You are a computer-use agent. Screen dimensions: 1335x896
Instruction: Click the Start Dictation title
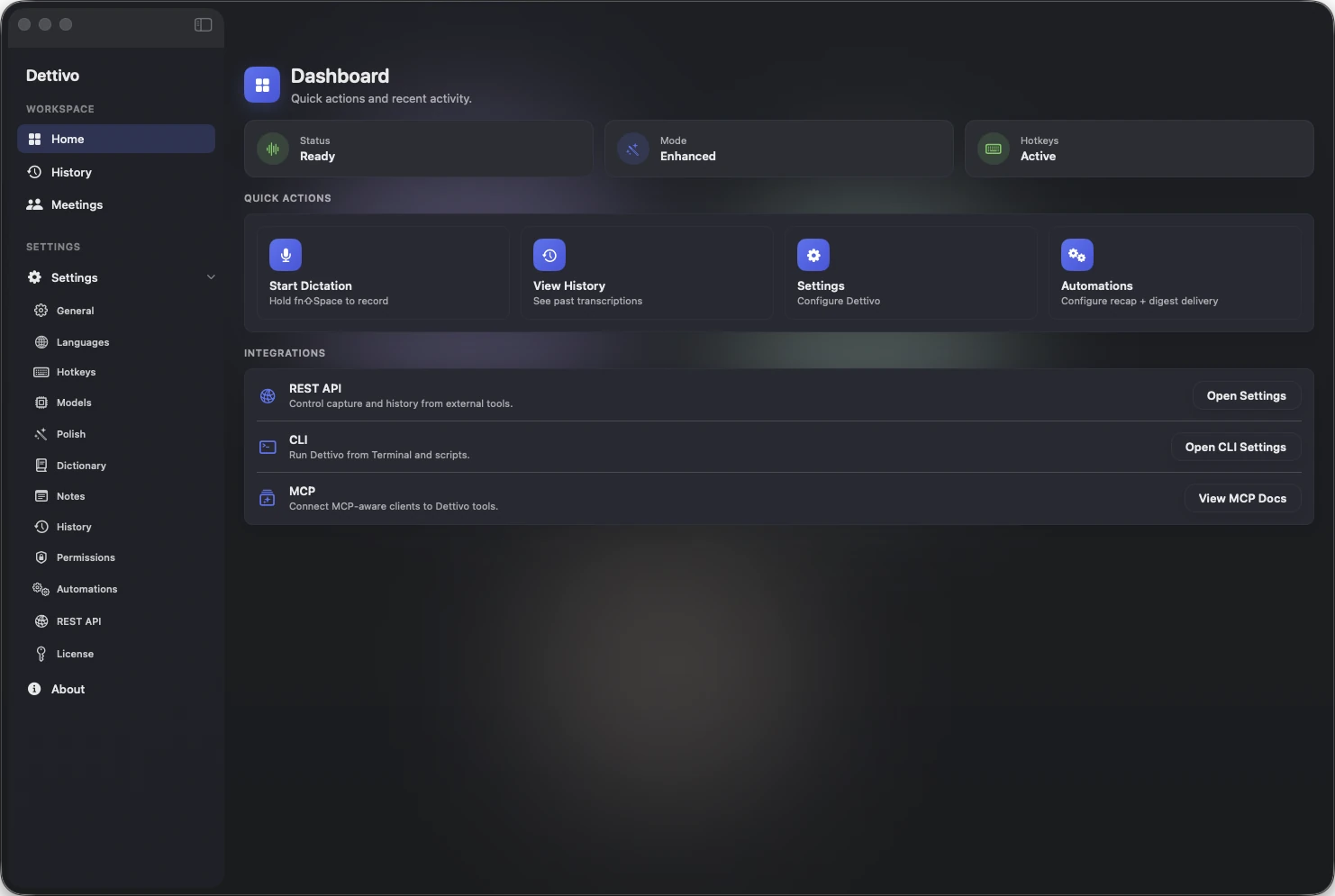311,285
